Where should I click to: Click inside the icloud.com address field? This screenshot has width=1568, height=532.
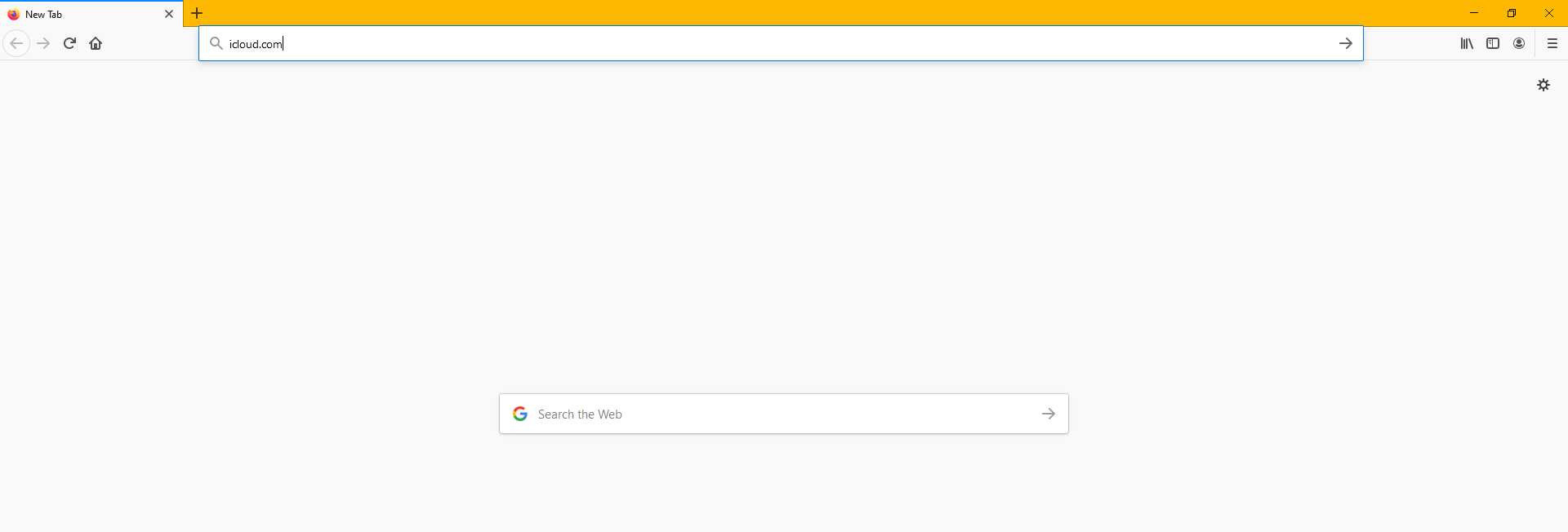point(780,43)
